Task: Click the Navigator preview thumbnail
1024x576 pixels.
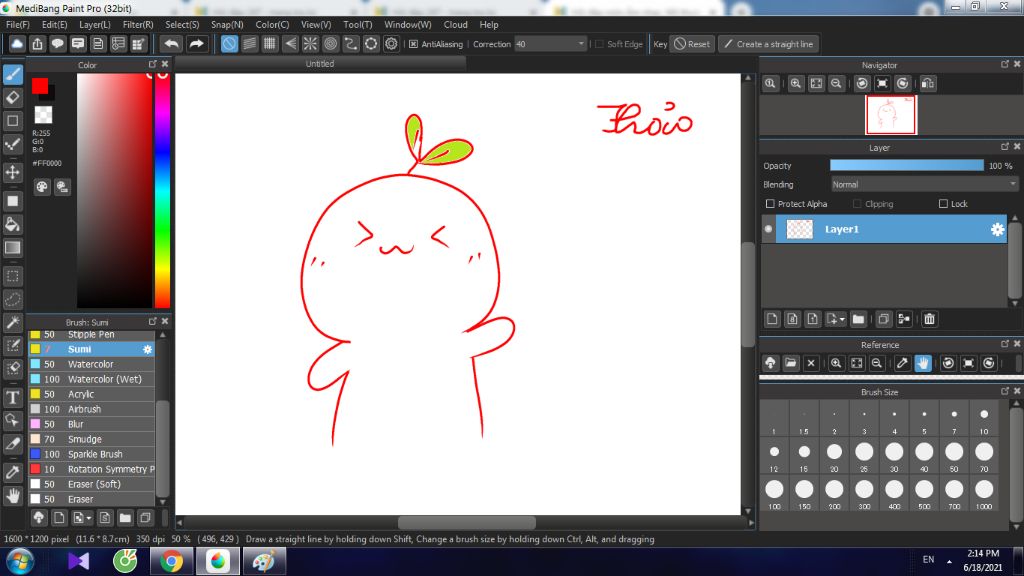Action: coord(891,115)
